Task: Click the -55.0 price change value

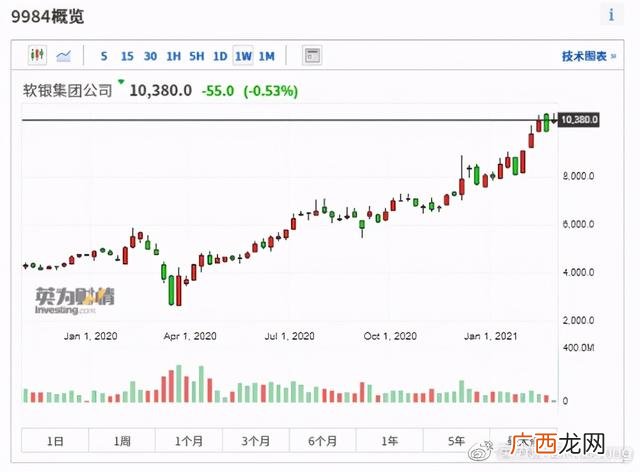Action: click(x=218, y=91)
